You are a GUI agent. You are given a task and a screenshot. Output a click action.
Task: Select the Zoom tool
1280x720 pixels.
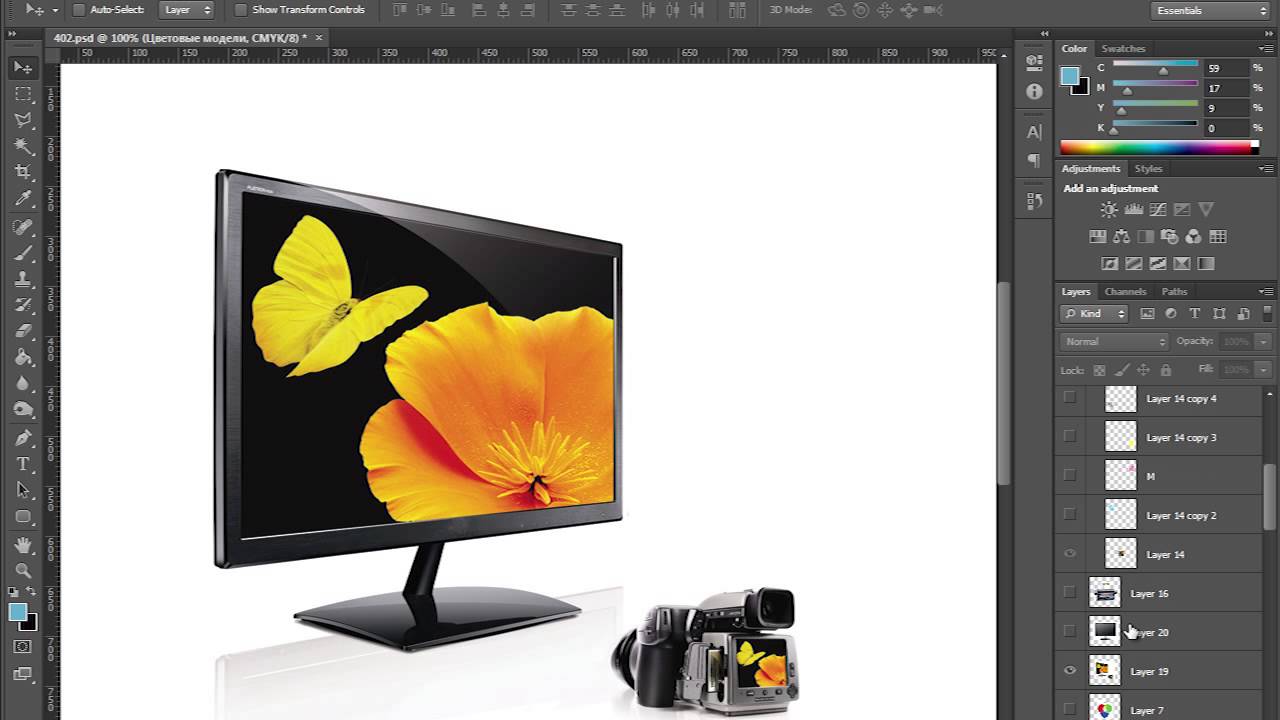tap(23, 571)
